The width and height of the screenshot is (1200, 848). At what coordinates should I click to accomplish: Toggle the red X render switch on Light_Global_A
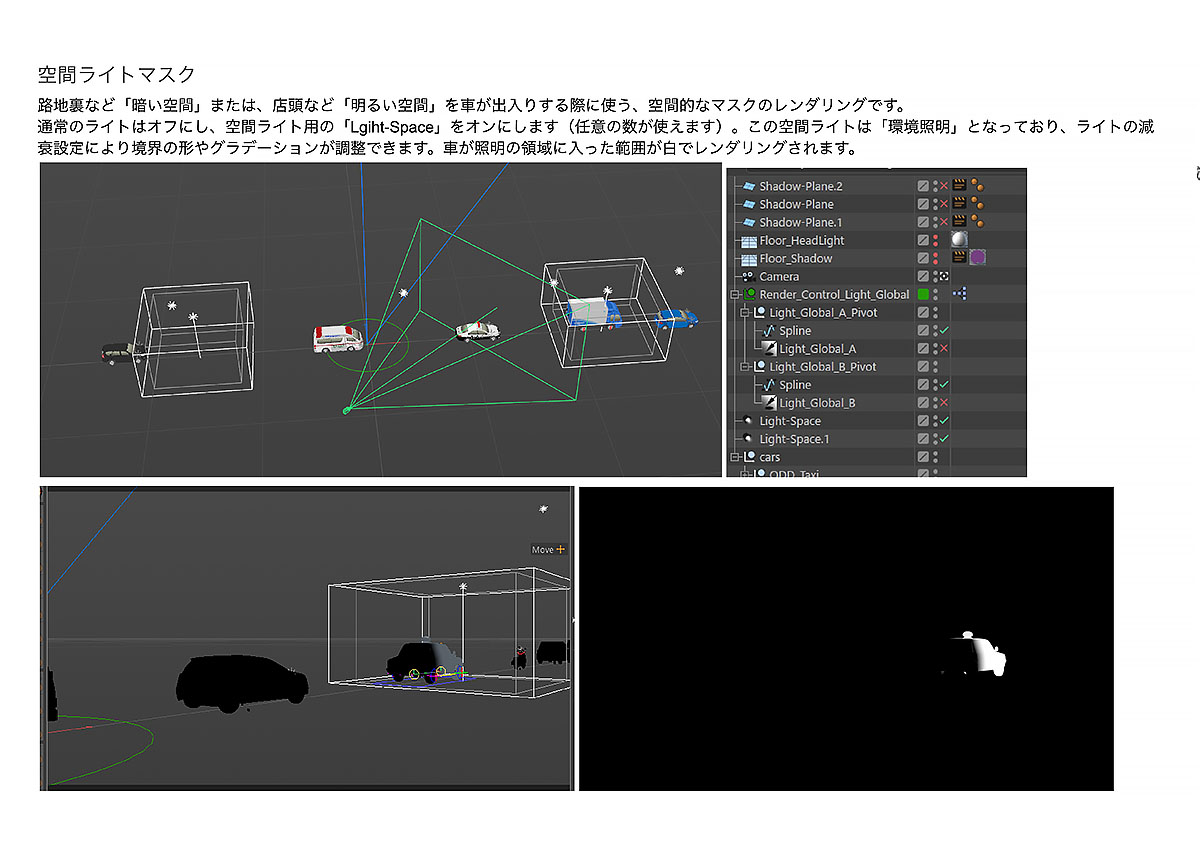pos(942,348)
